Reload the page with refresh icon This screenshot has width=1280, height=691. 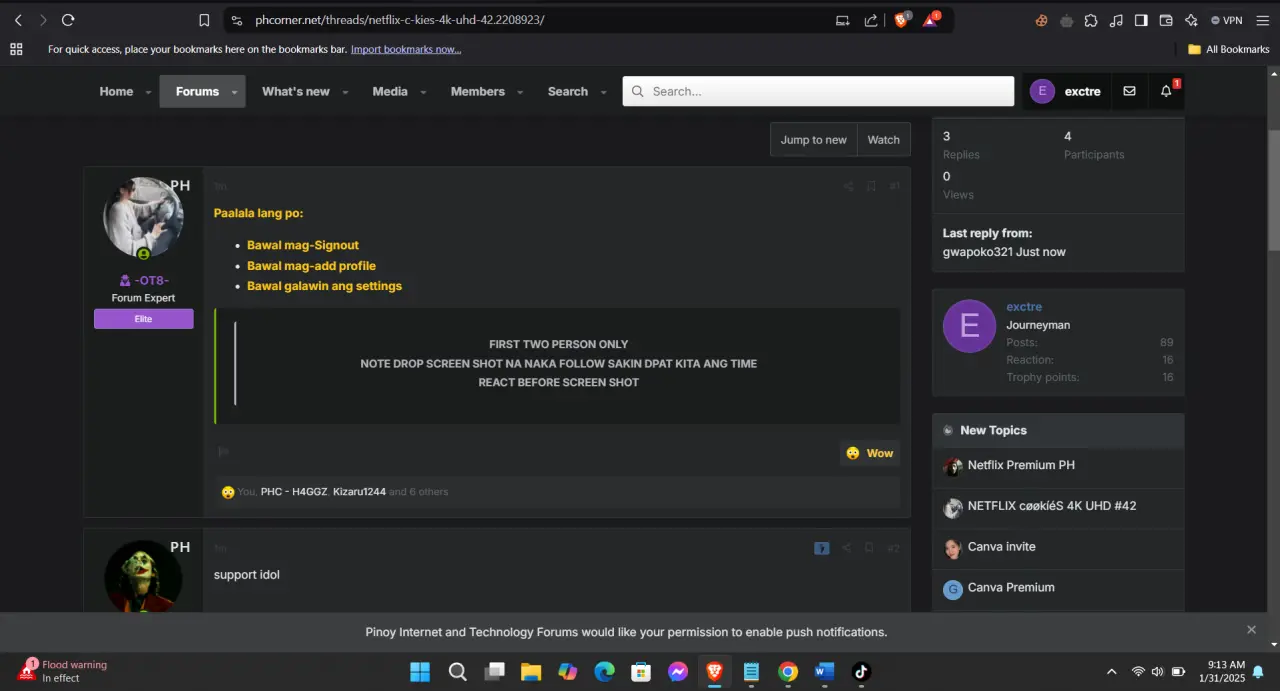point(68,20)
